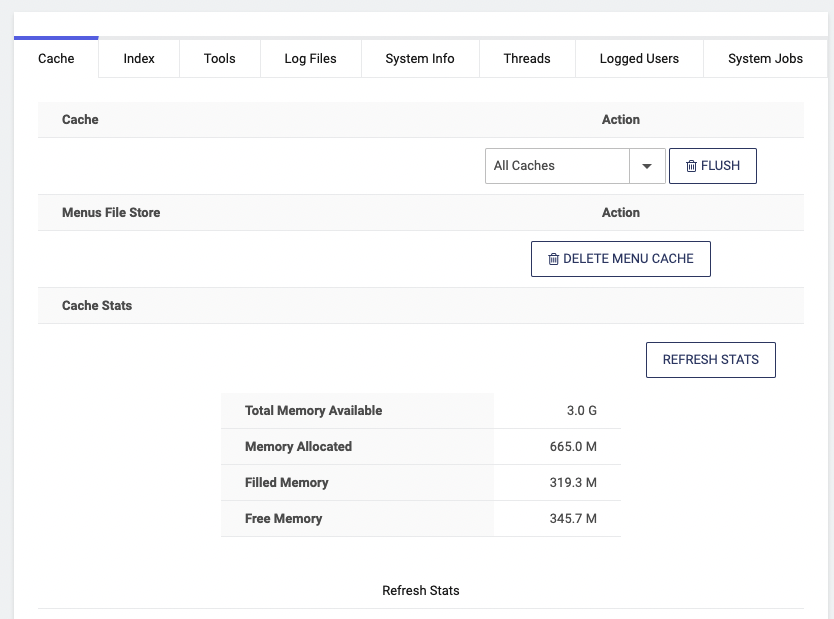Image resolution: width=834 pixels, height=619 pixels.
Task: Click the Menus File Store section header
Action: (x=111, y=213)
